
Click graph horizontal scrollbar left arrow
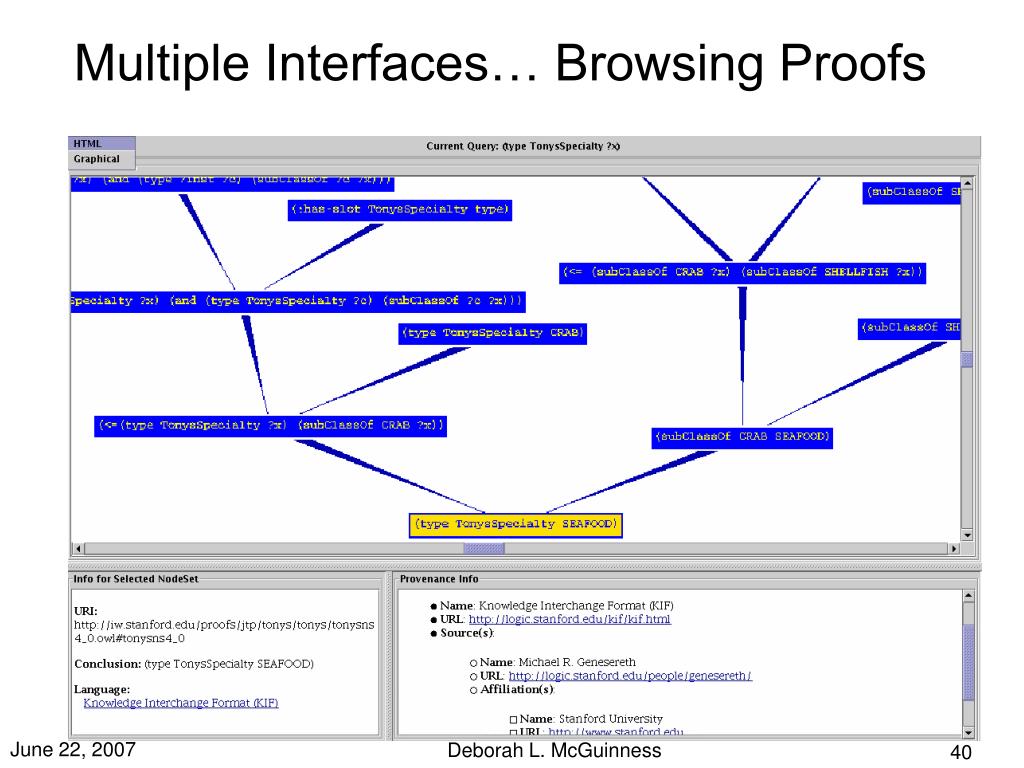(x=78, y=549)
